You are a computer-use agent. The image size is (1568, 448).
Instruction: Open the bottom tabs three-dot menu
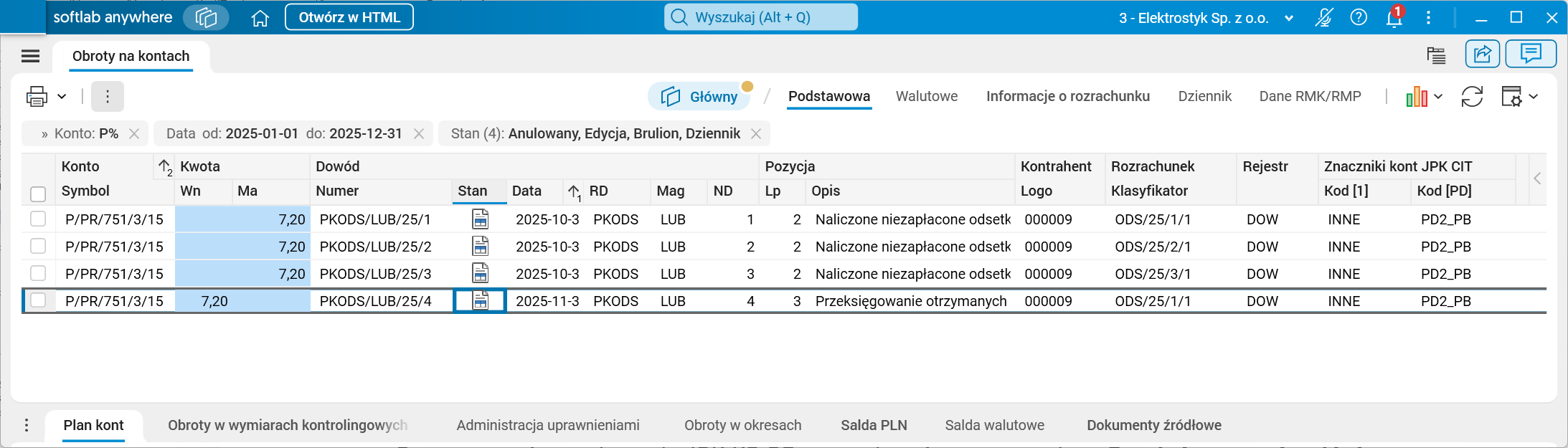(27, 425)
